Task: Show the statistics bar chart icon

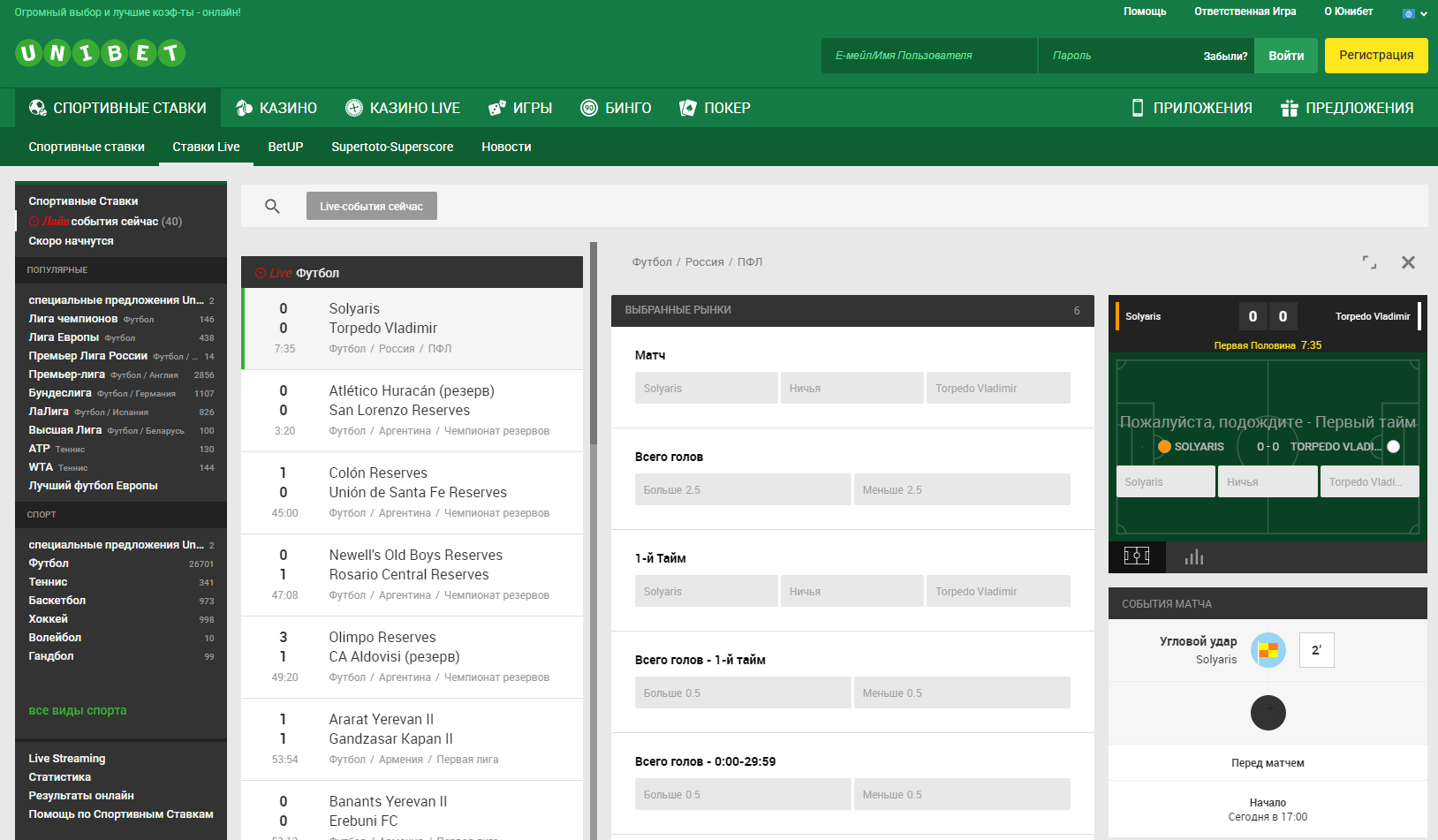Action: point(1194,556)
